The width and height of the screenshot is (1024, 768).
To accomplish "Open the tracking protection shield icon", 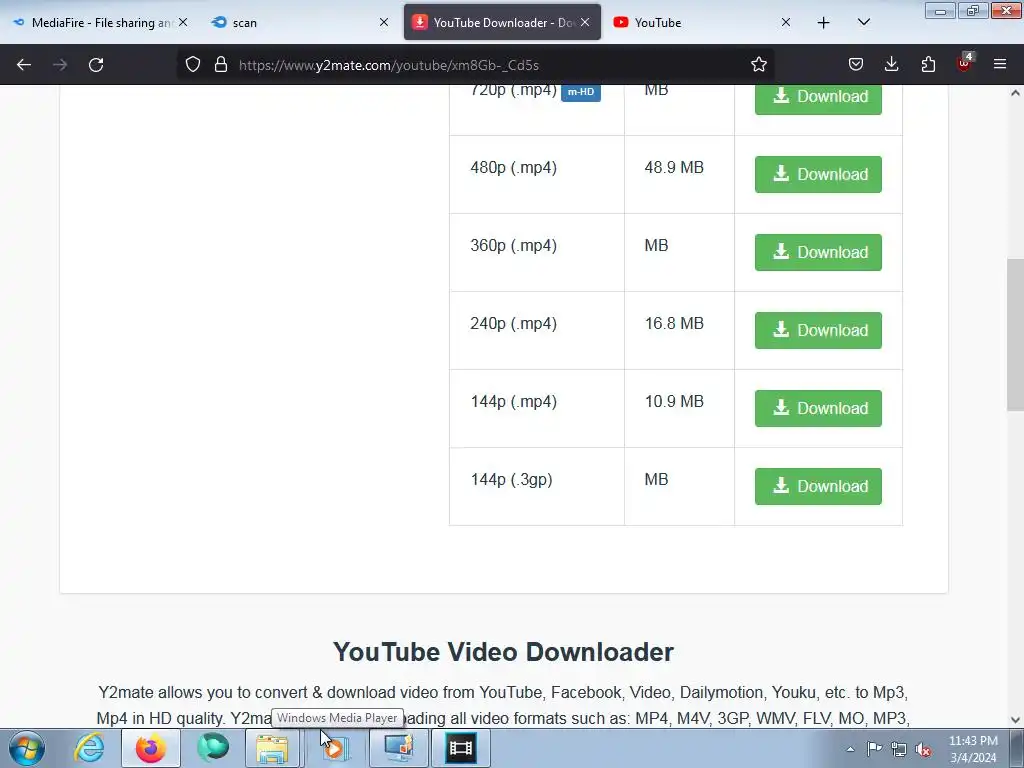I will click(193, 64).
